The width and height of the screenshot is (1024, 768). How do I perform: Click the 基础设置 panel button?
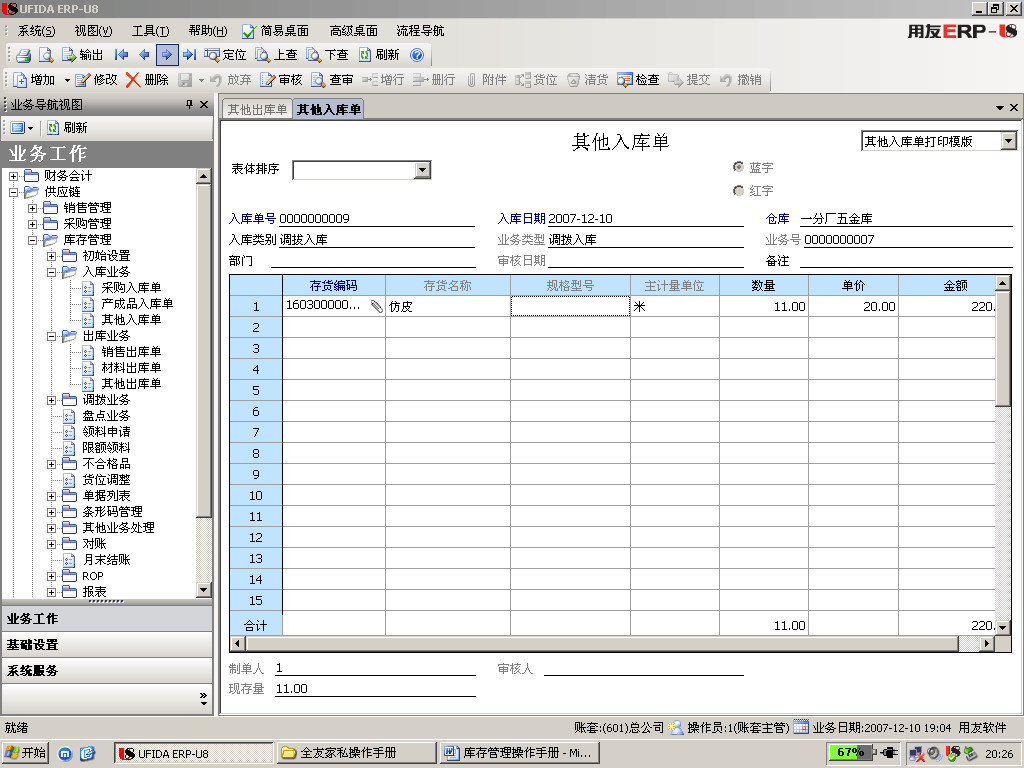coord(108,645)
